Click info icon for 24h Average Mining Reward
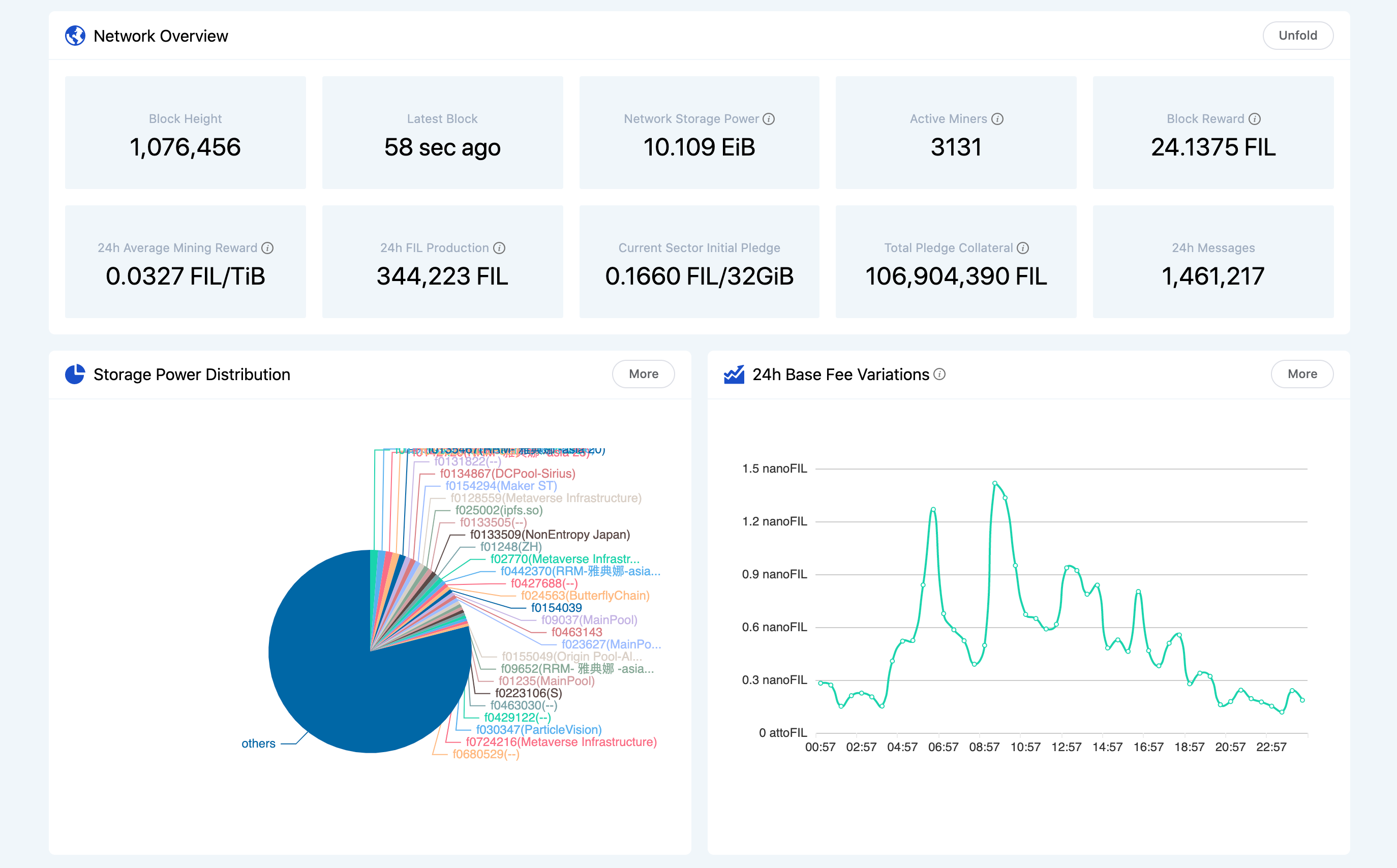1397x868 pixels. (x=267, y=248)
